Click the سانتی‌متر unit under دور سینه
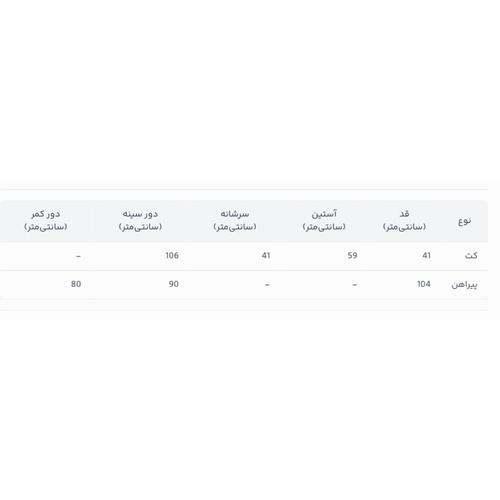The image size is (500, 500). tap(140, 227)
